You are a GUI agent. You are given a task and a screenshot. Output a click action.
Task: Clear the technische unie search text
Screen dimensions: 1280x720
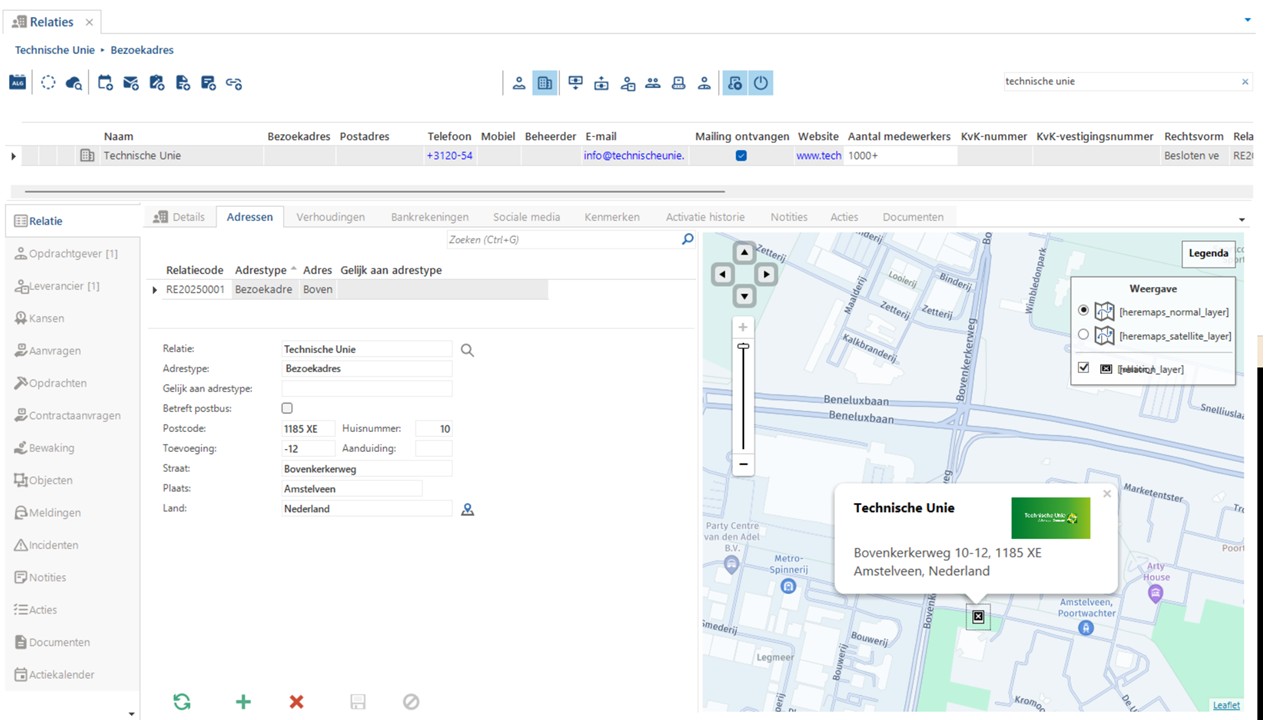click(x=1245, y=82)
